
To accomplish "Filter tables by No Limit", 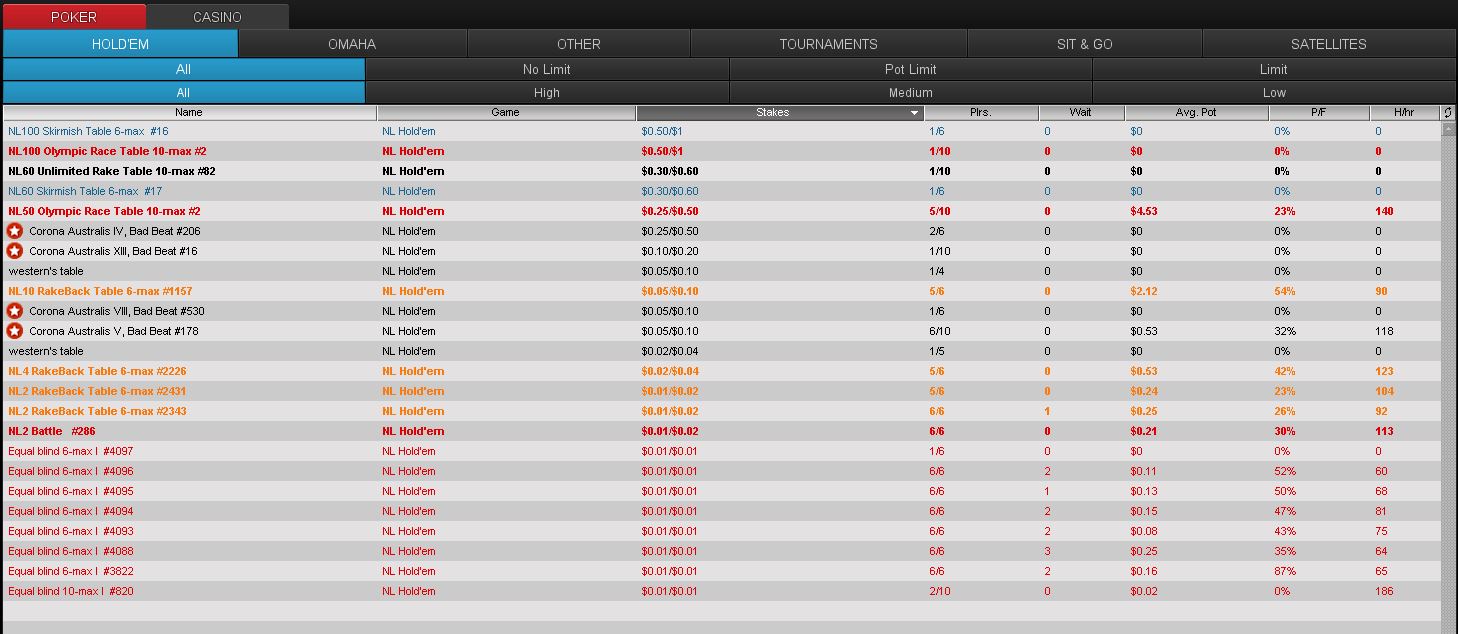I will click(x=547, y=69).
